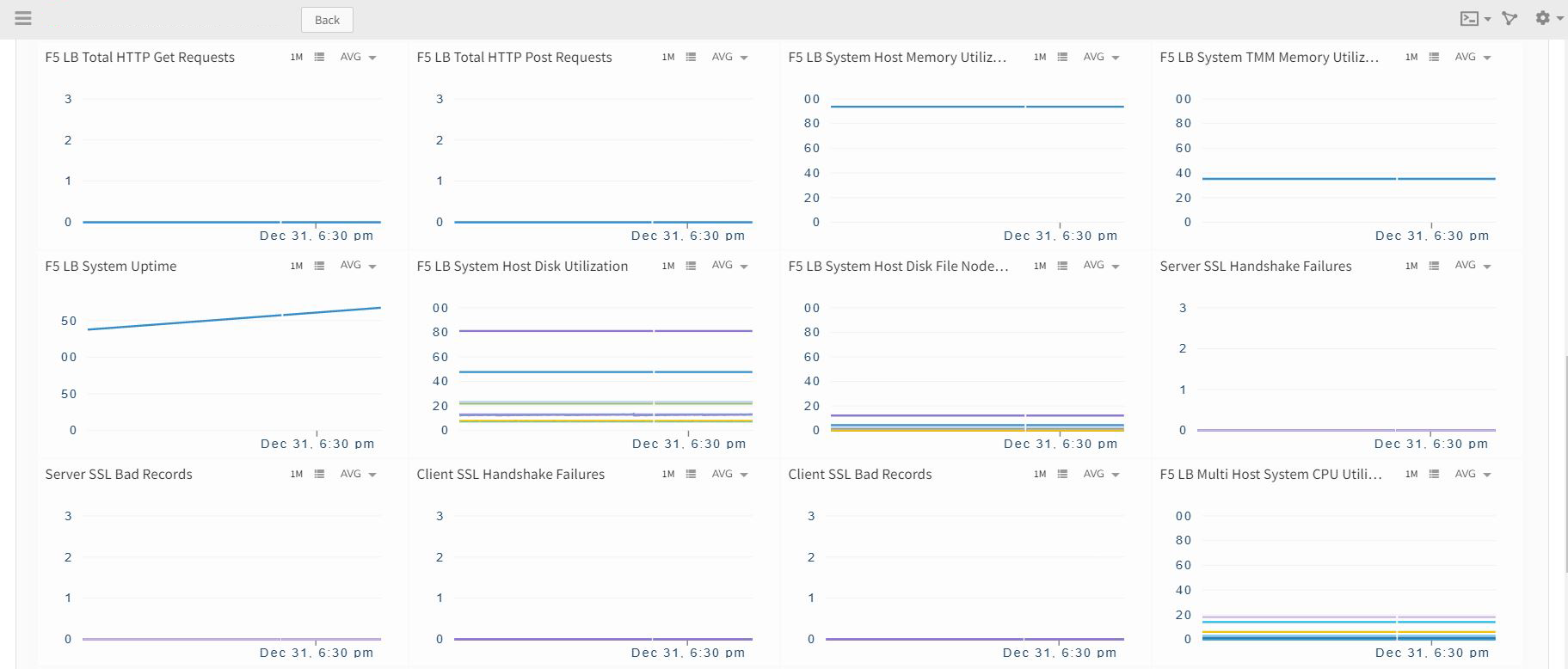Click the legend list icon on Client SSL Bad Records

click(1061, 474)
